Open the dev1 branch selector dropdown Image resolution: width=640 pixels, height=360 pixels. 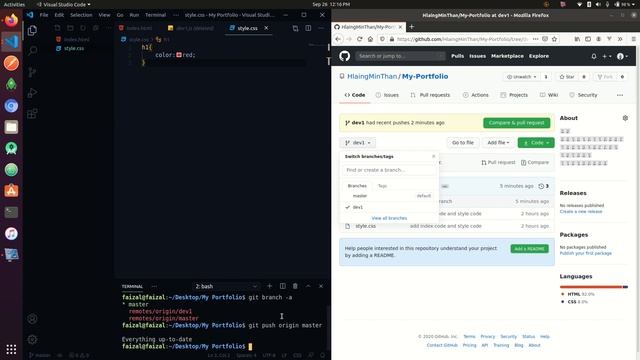[358, 143]
